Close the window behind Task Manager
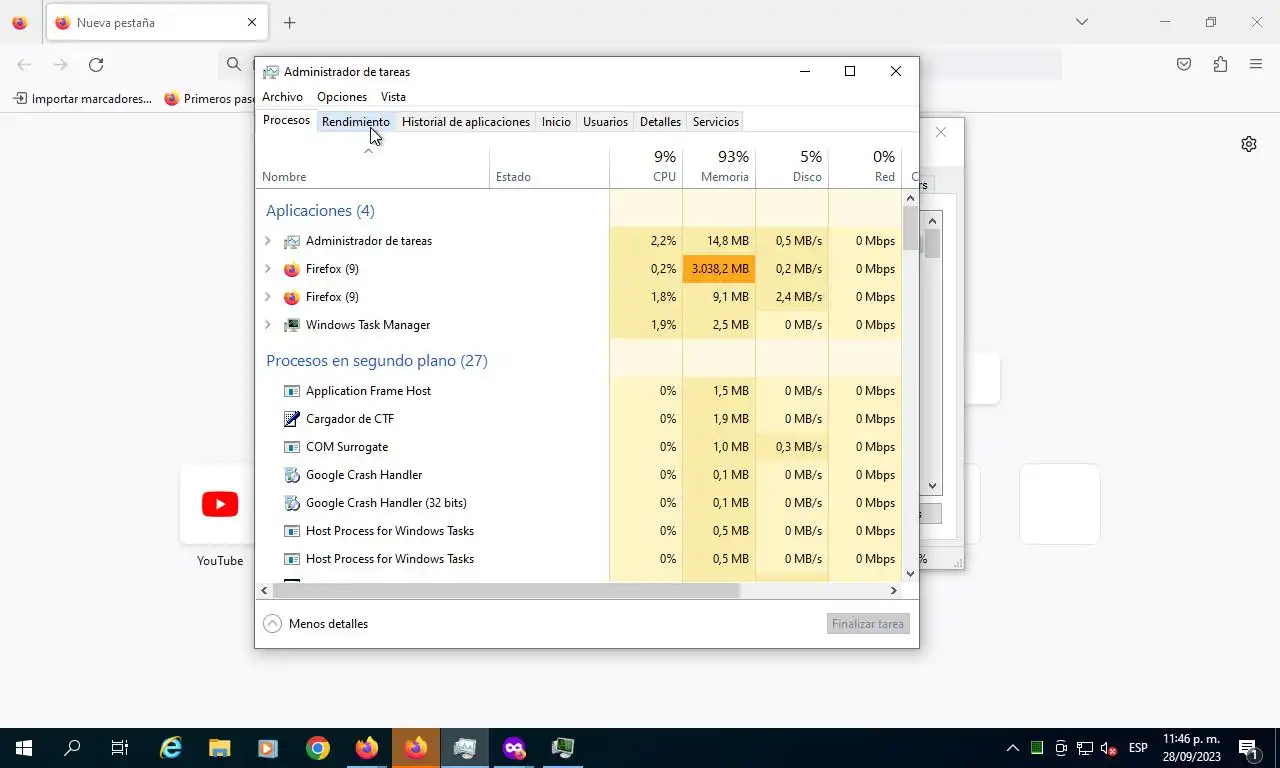 coord(940,132)
